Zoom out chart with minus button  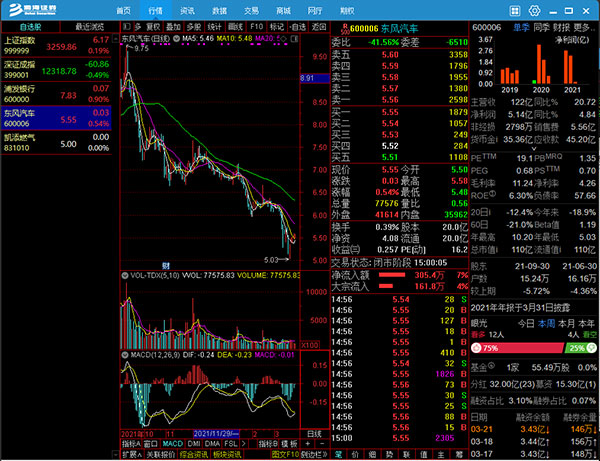(x=322, y=443)
